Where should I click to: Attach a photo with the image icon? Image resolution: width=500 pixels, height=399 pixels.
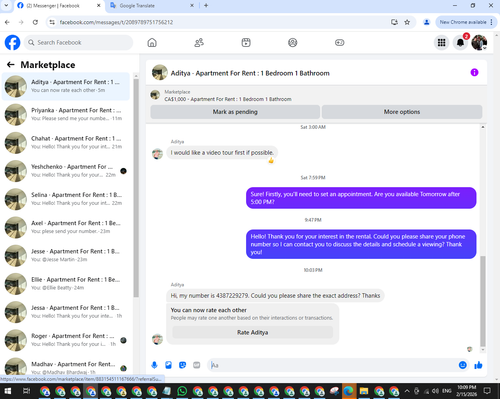(168, 365)
